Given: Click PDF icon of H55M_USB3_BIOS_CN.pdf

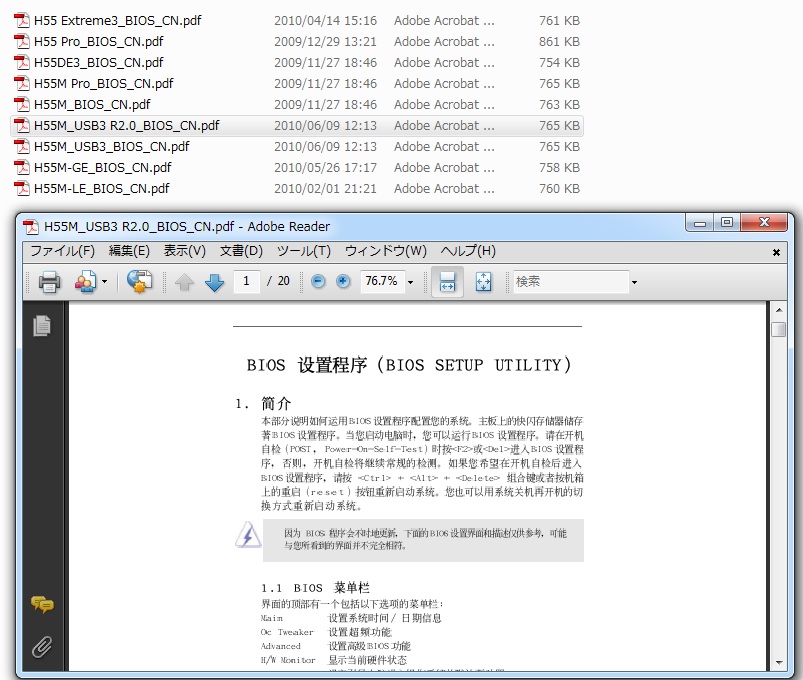Looking at the screenshot, I should click(22, 146).
